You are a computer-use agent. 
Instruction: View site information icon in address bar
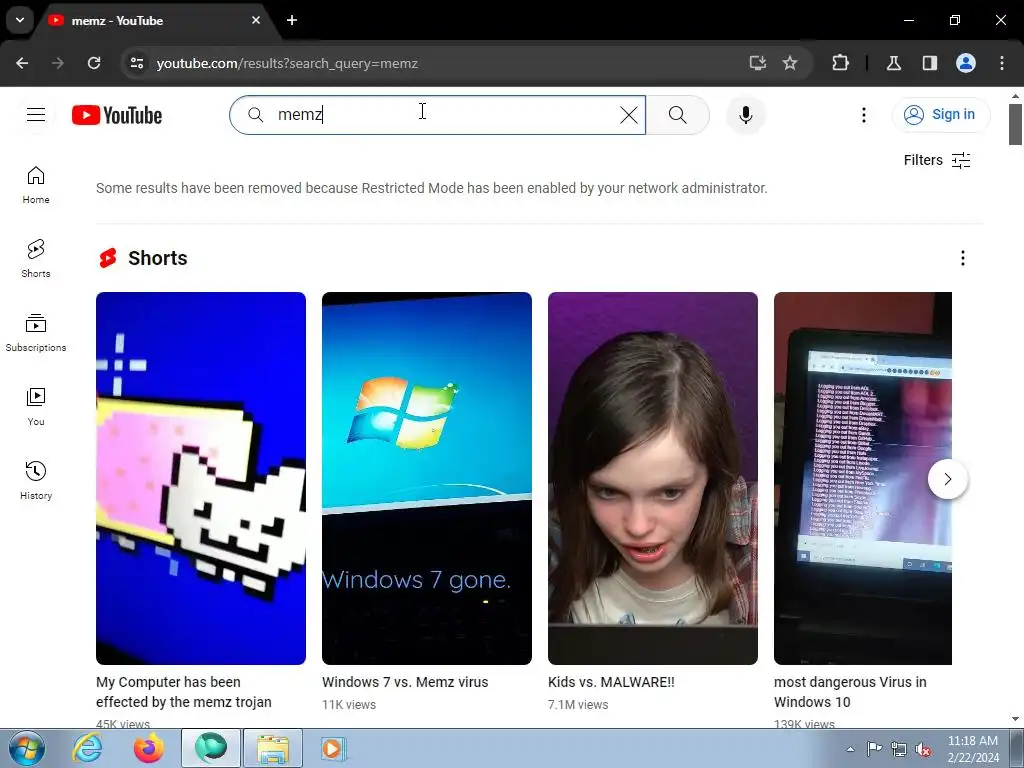click(x=136, y=63)
